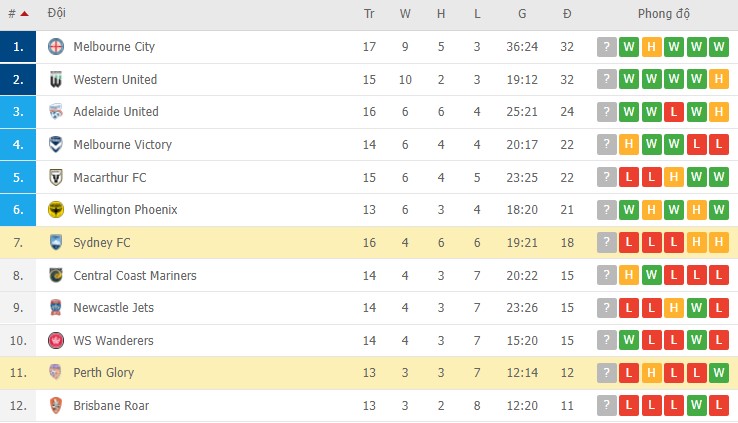738x423 pixels.
Task: Open the WS Wanderers team page
Action: click(x=114, y=340)
